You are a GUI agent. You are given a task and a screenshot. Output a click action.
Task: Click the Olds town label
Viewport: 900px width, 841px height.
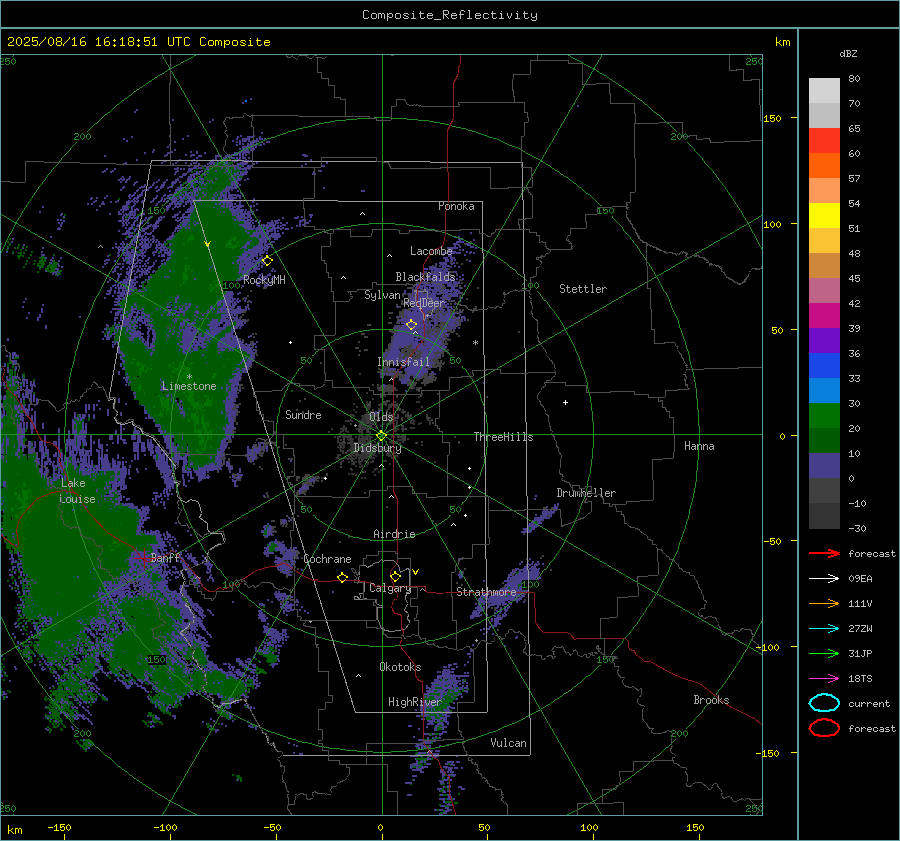click(381, 417)
